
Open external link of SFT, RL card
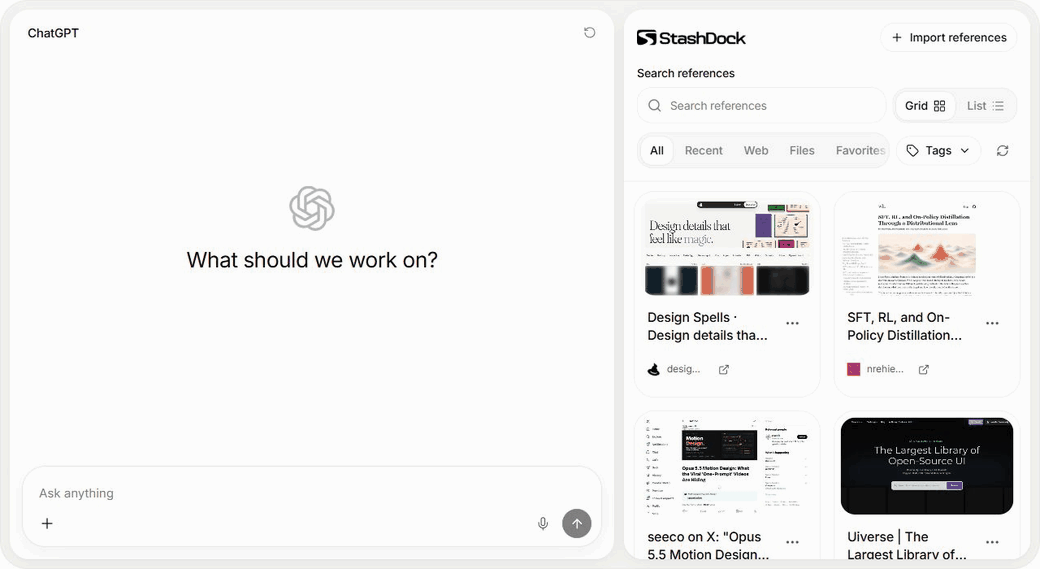923,369
